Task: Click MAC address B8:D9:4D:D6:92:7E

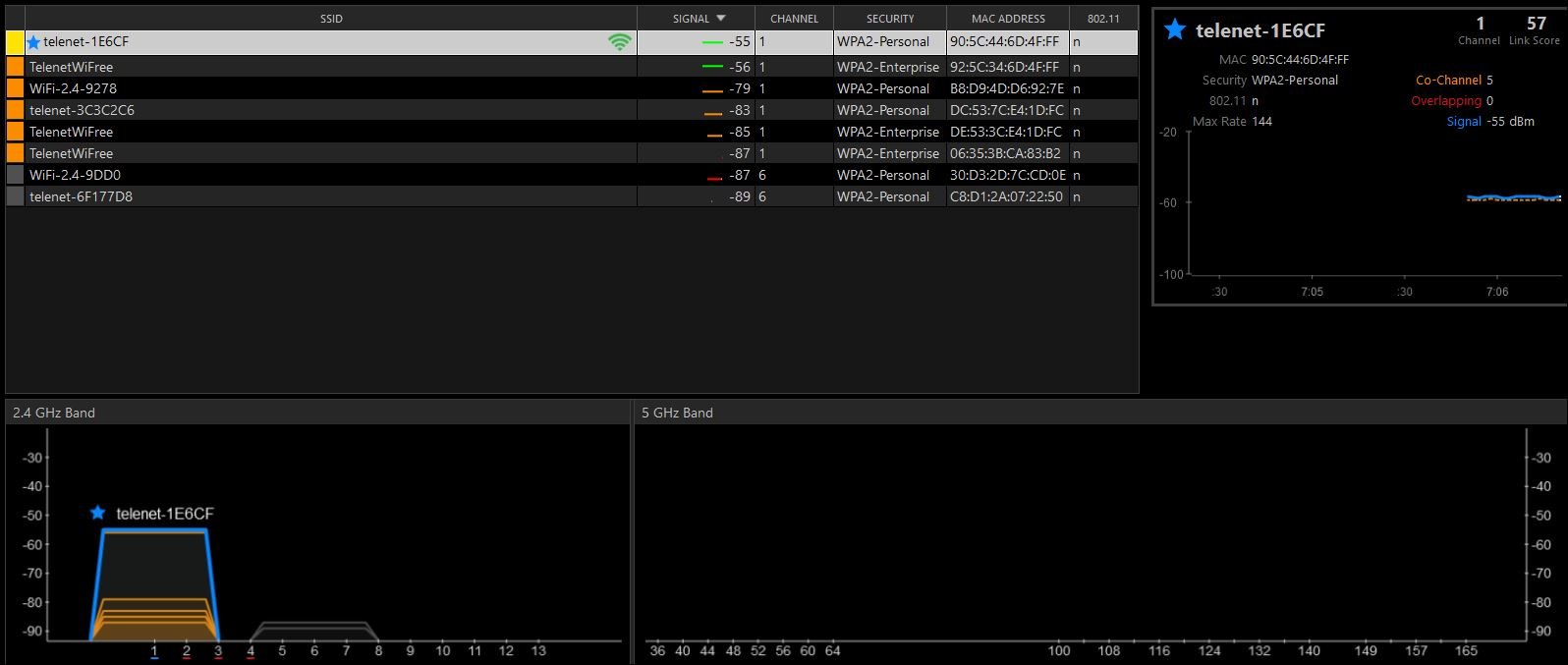Action: coord(1007,88)
